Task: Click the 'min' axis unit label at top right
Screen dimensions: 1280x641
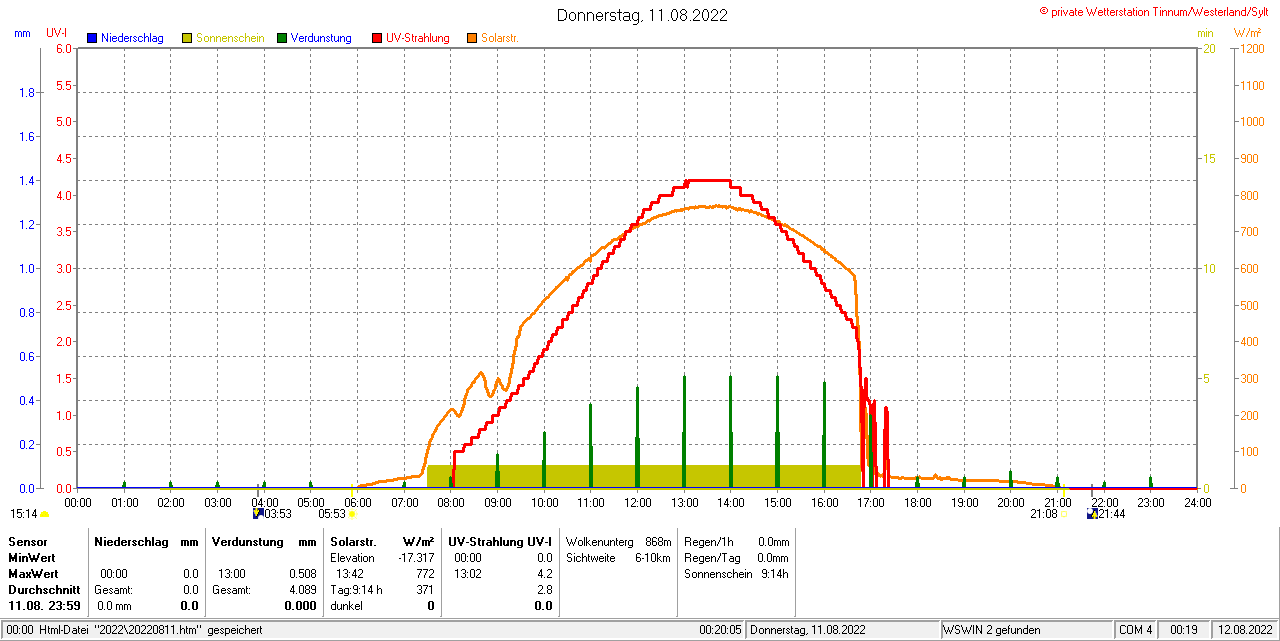Action: point(1205,33)
